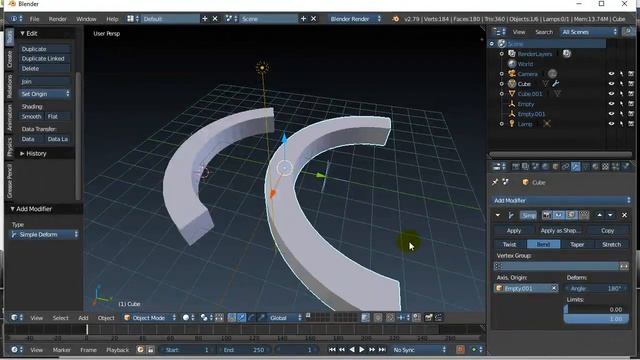Collapse the Simple Deform modifier panel triangle
The width and height of the screenshot is (640, 360).
(x=498, y=215)
